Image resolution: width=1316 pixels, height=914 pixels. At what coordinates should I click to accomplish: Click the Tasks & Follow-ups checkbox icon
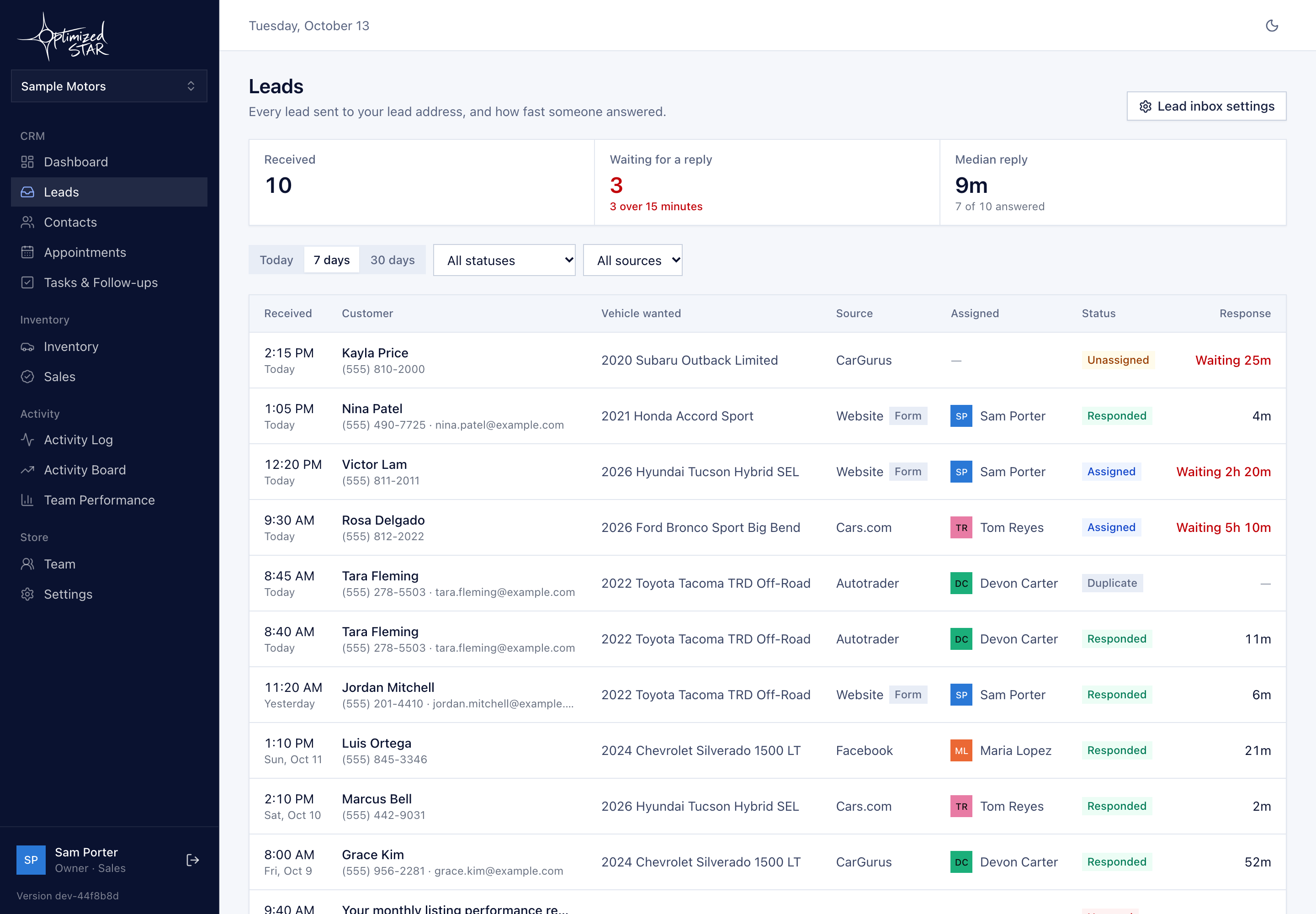pos(27,282)
